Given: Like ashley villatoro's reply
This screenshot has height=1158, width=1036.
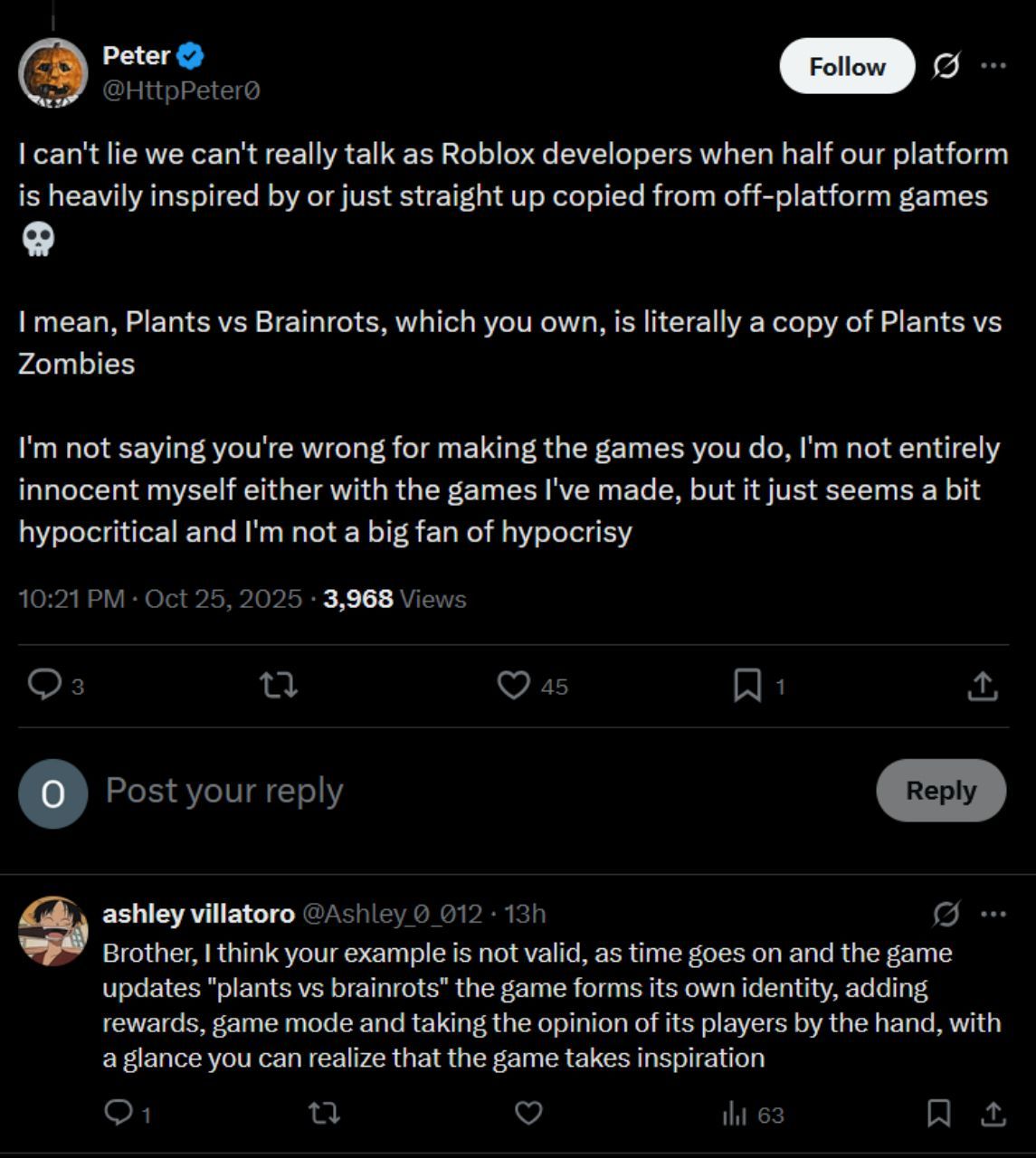Looking at the screenshot, I should tap(528, 1113).
